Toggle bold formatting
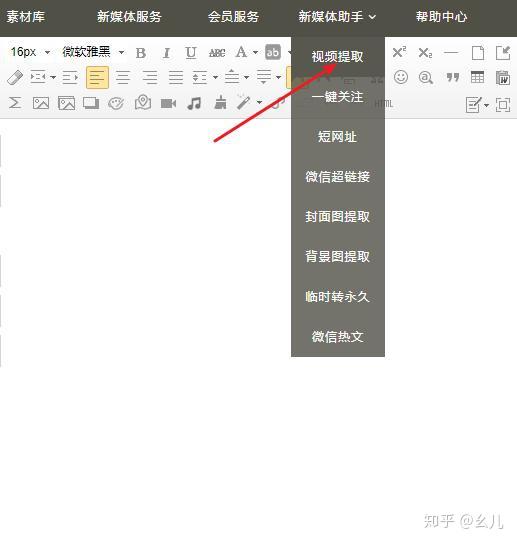This screenshot has height=544, width=517. pyautogui.click(x=141, y=53)
